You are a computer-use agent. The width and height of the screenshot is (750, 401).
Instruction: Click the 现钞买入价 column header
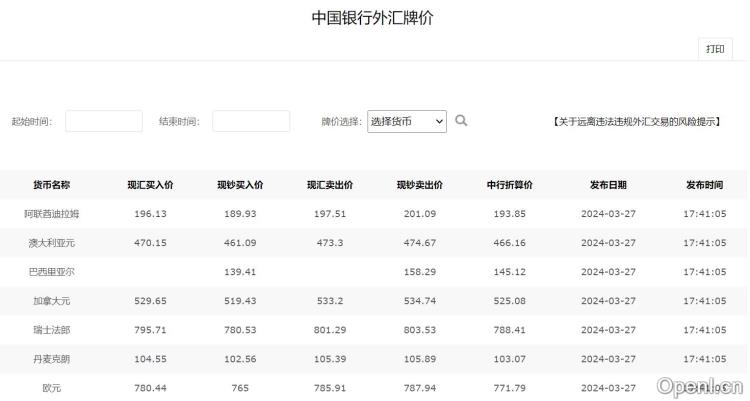(240, 185)
